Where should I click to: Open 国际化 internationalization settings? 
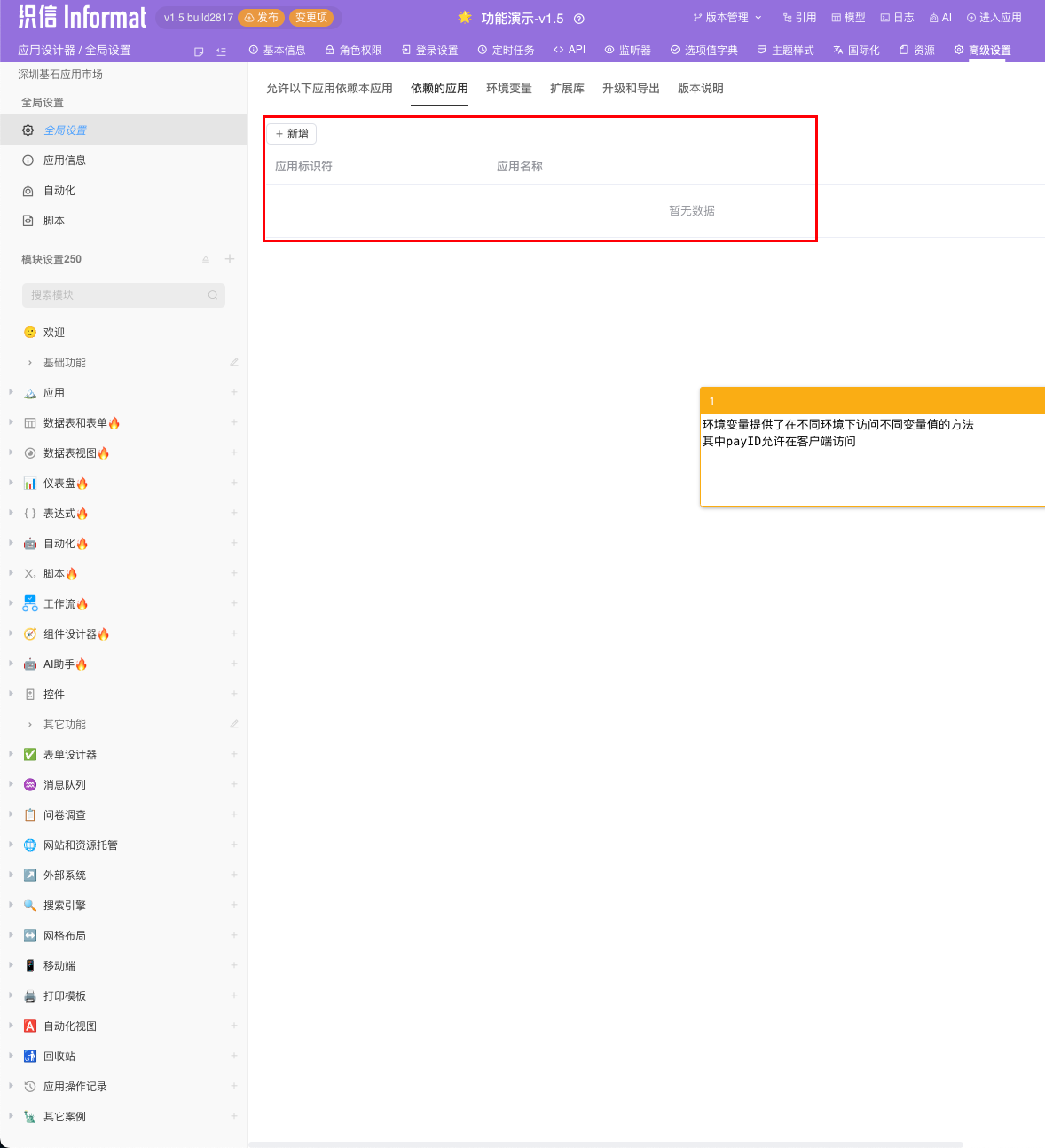(x=856, y=50)
